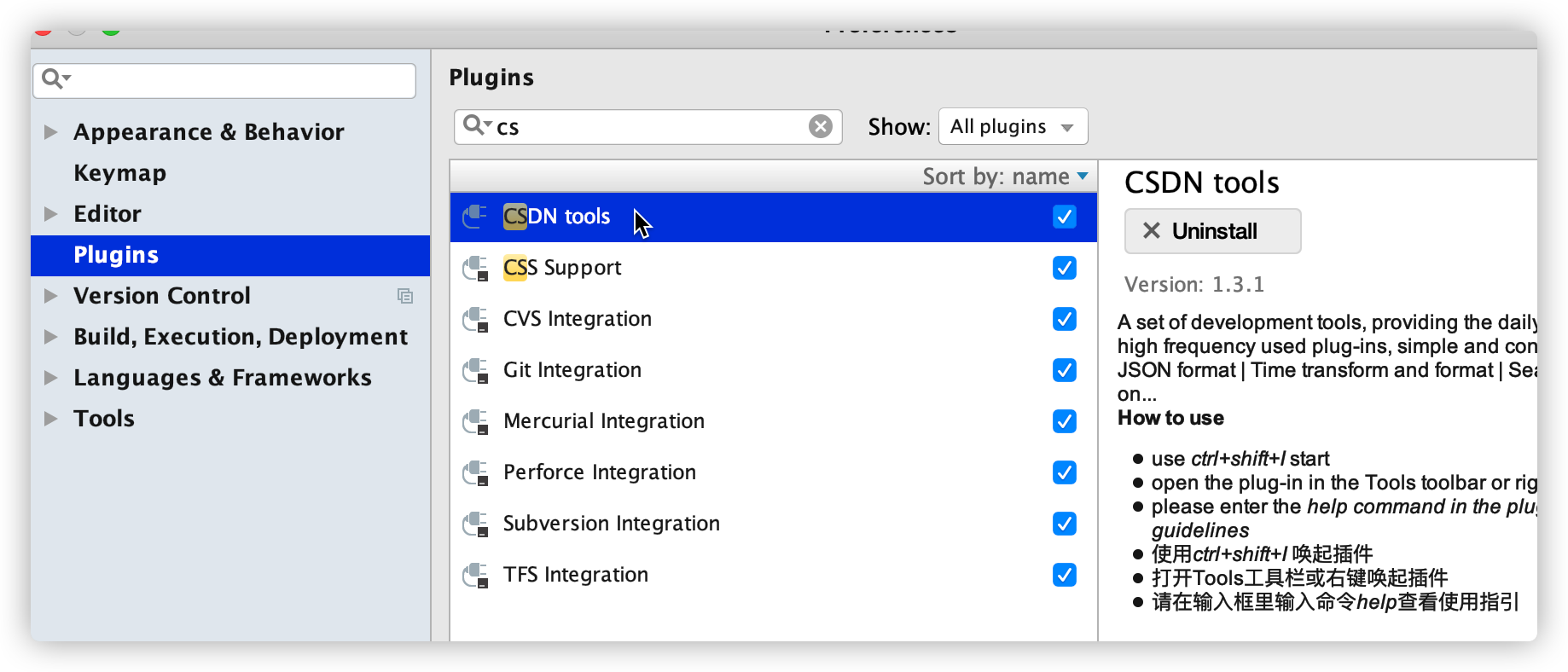The width and height of the screenshot is (1568, 672).
Task: Click the Build, Execution, Deployment label
Action: (x=241, y=338)
